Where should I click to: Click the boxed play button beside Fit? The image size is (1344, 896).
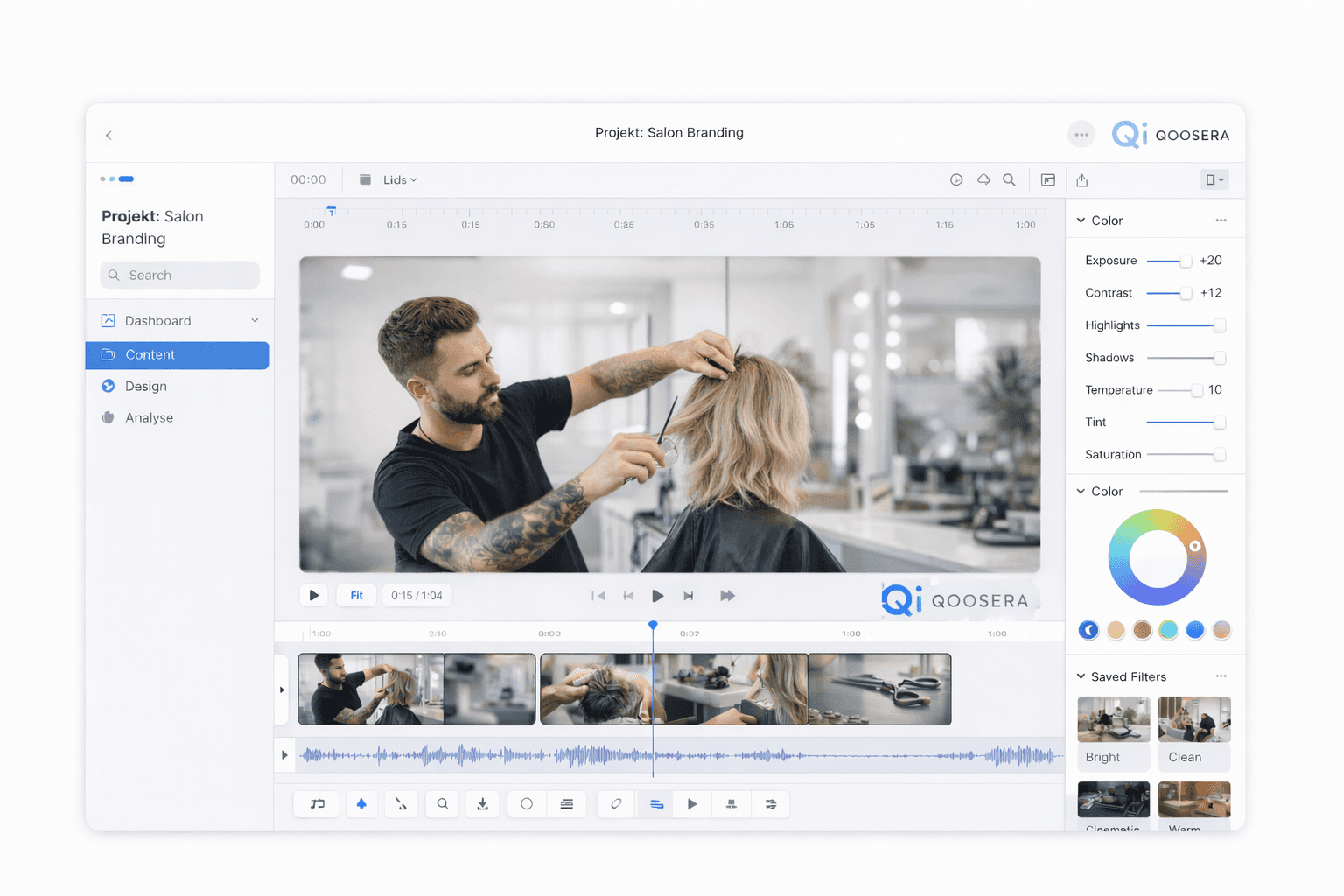(x=313, y=596)
